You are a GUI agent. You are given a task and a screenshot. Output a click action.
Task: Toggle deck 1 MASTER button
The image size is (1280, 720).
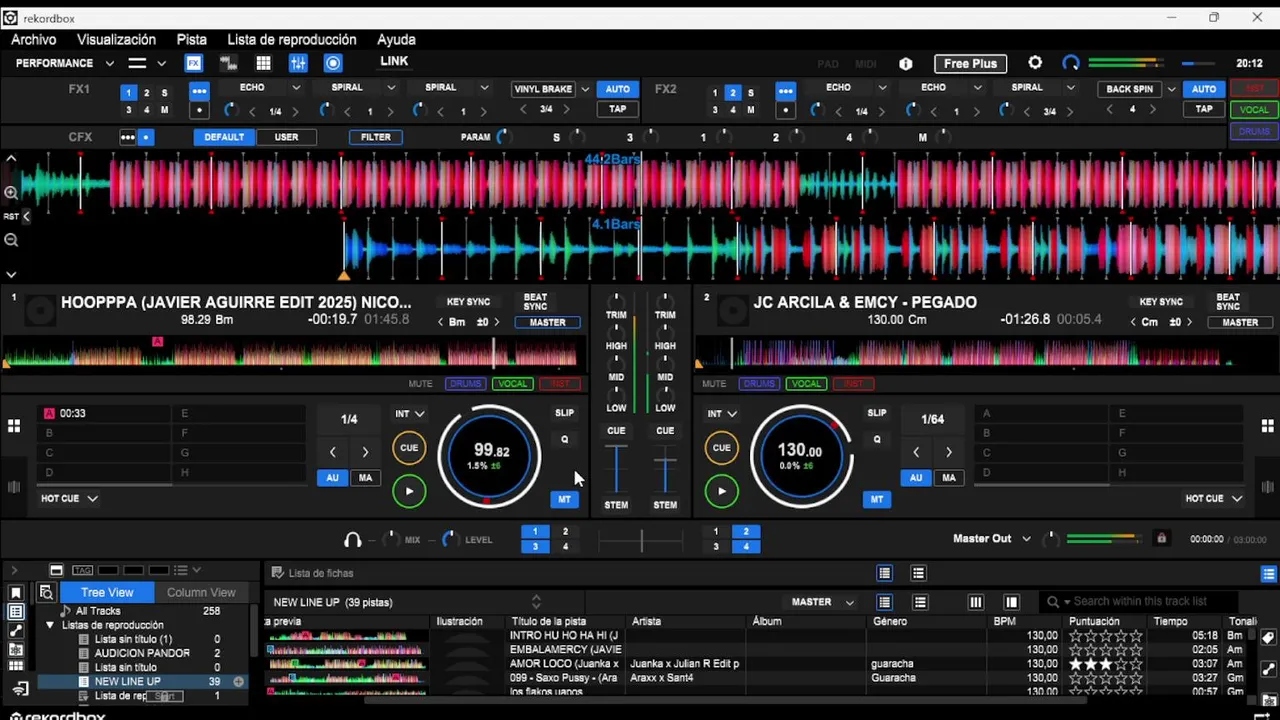pos(547,323)
